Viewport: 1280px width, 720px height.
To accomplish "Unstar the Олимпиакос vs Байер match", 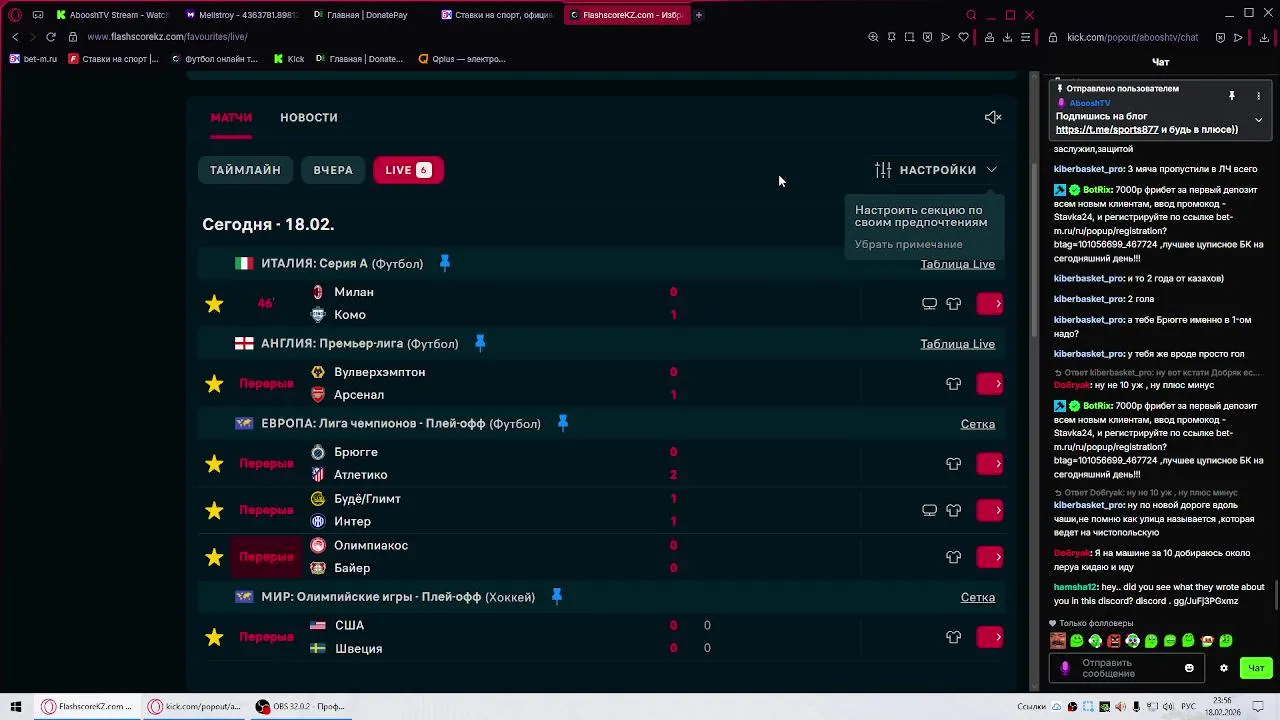I will (x=214, y=557).
